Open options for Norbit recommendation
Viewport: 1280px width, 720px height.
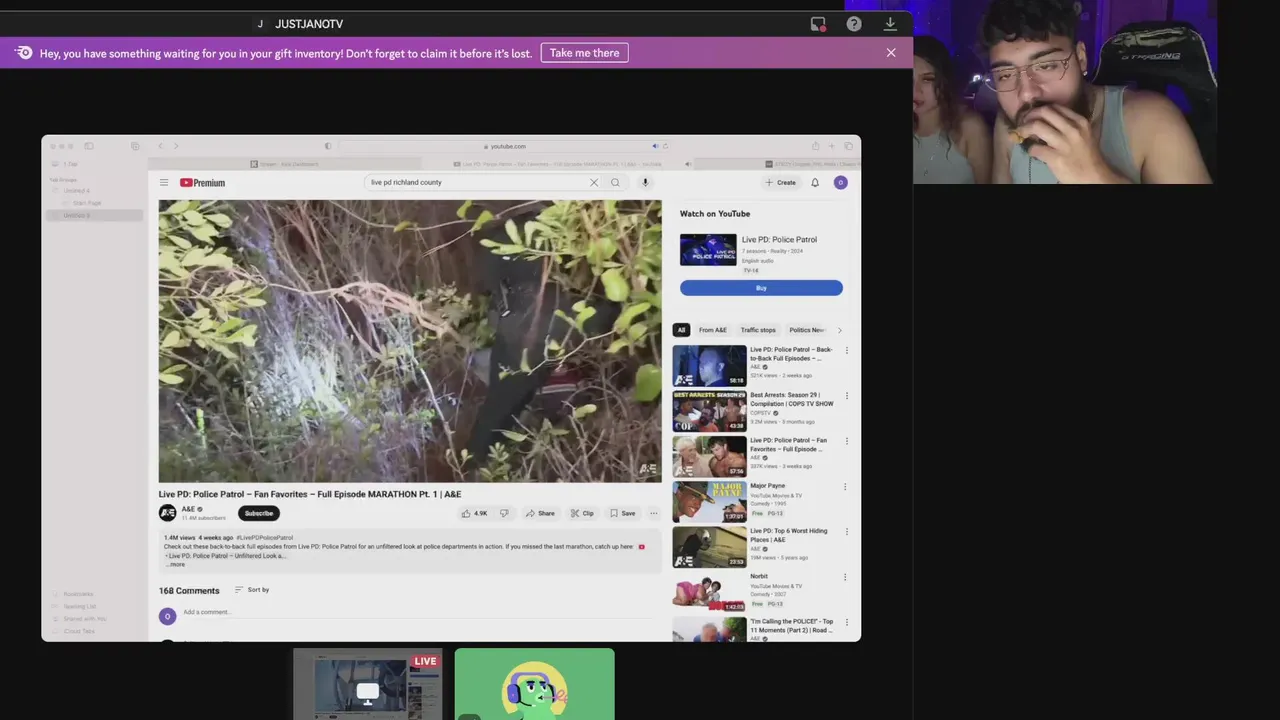pyautogui.click(x=846, y=577)
